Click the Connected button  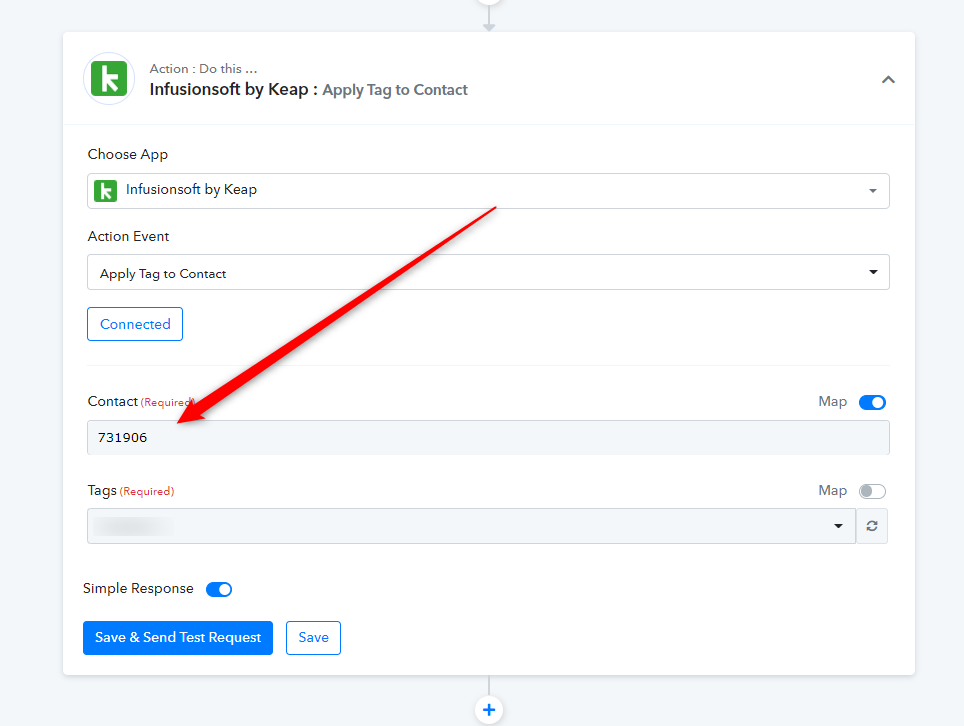135,324
